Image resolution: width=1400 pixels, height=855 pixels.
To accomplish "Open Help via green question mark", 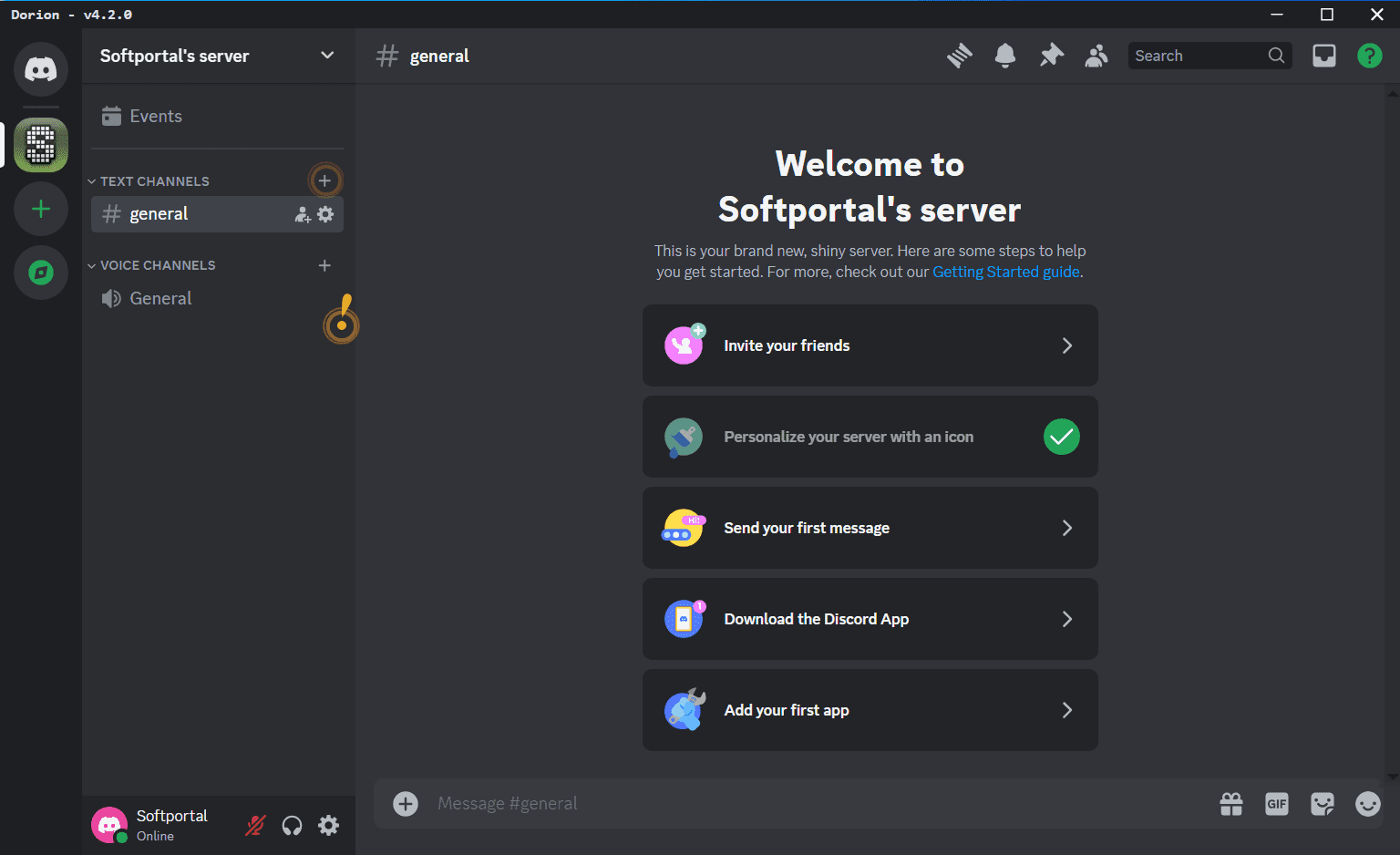I will pyautogui.click(x=1370, y=56).
